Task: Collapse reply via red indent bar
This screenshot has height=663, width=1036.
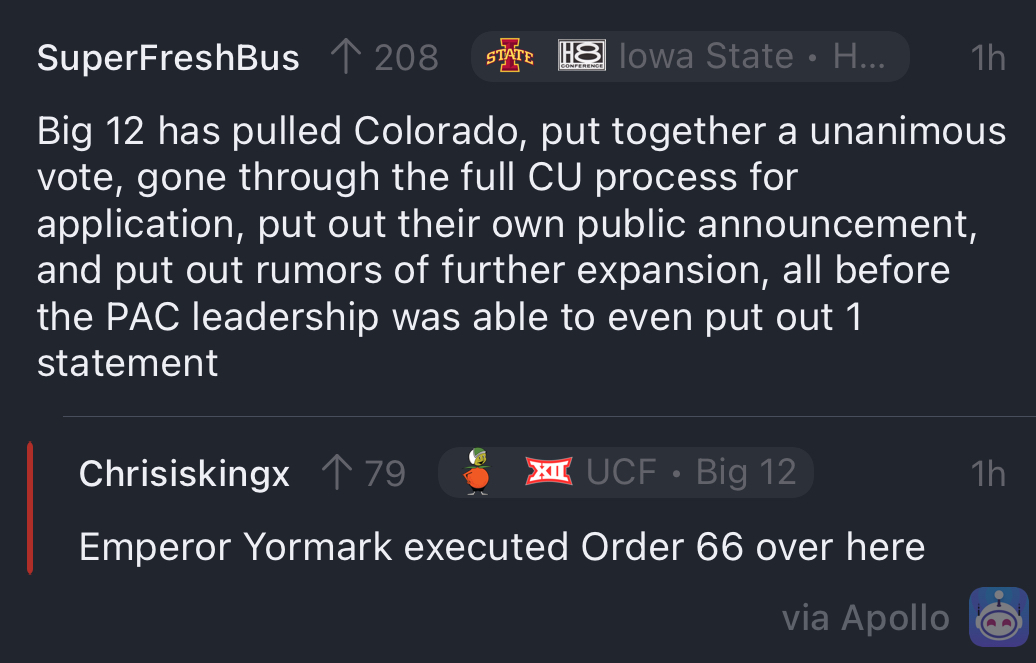Action: point(30,508)
